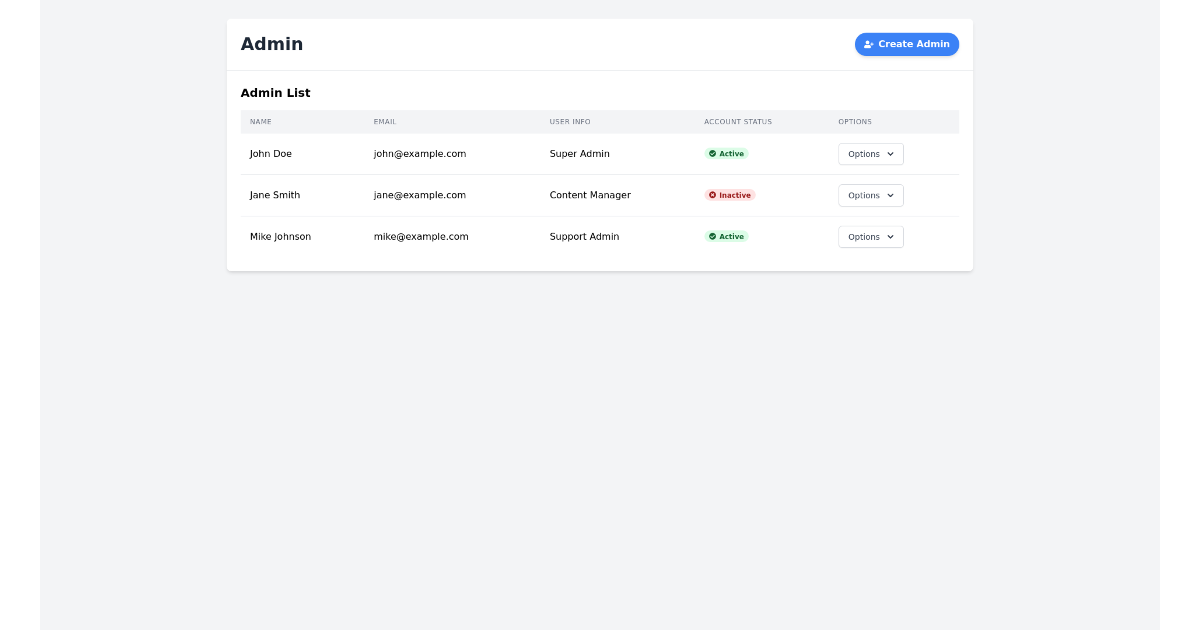Click the Super Admin user info text
The width and height of the screenshot is (1200, 630).
[x=580, y=153]
